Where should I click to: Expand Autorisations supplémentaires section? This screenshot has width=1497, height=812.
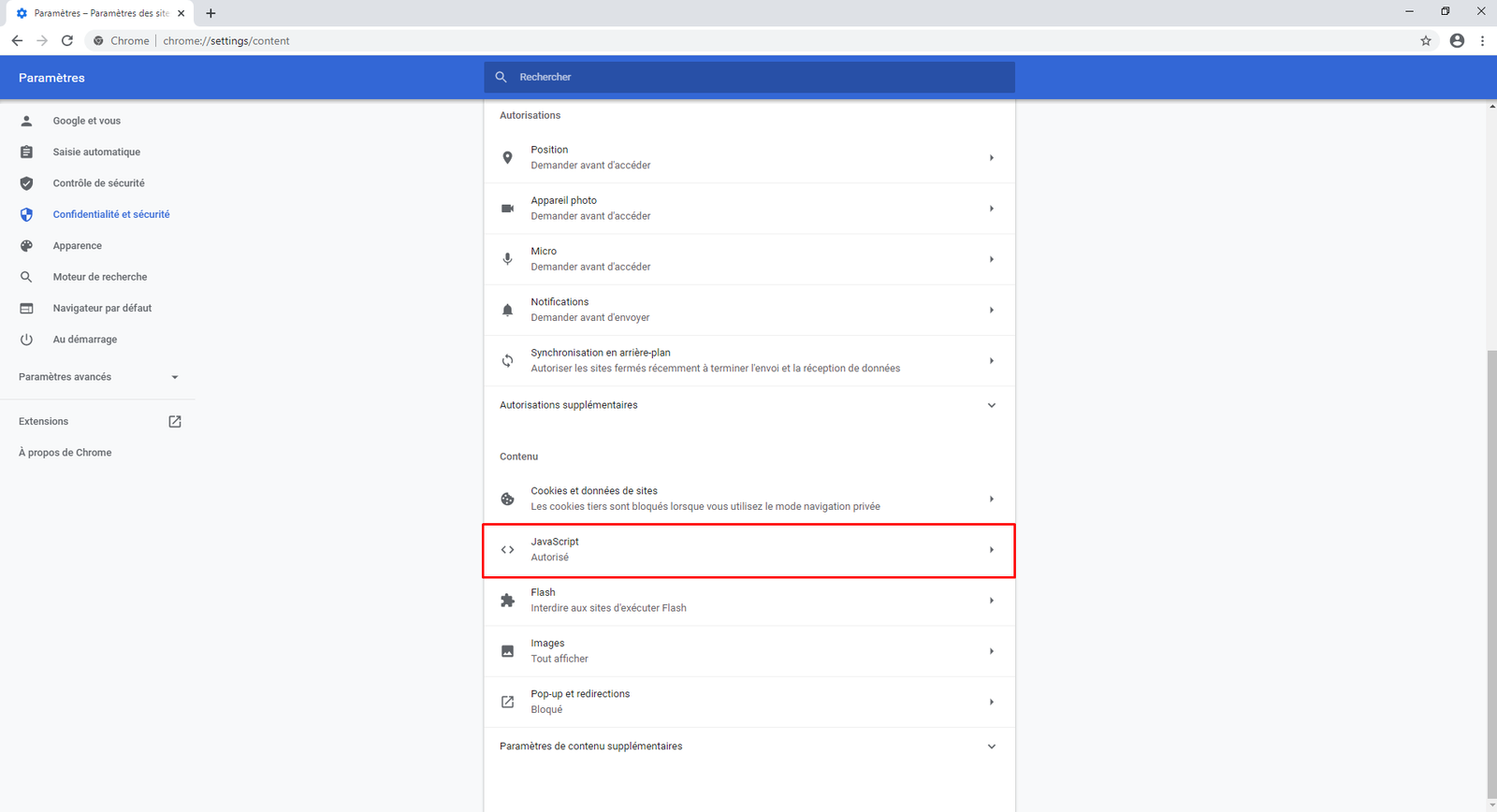[x=992, y=405]
